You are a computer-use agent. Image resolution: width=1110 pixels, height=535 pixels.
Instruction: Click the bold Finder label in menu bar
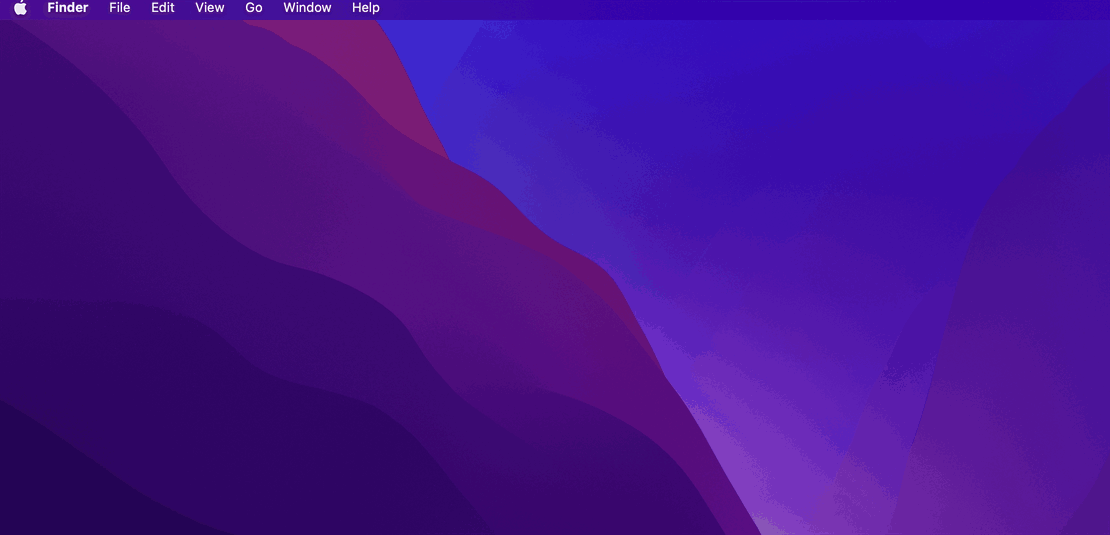(x=67, y=8)
